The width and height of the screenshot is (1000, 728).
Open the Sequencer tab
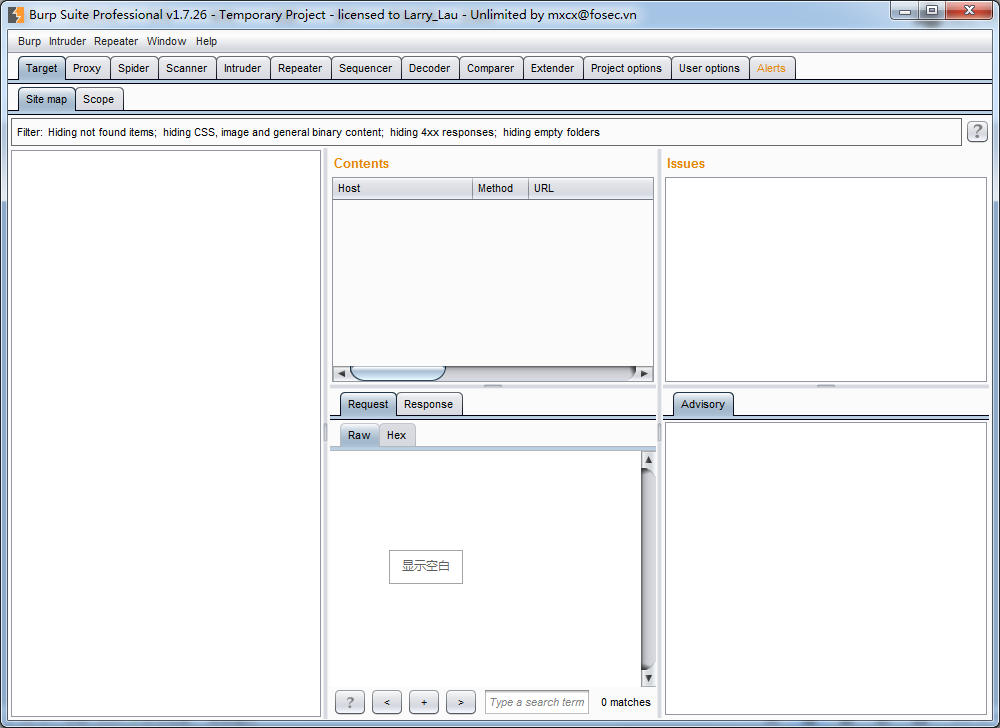(365, 68)
